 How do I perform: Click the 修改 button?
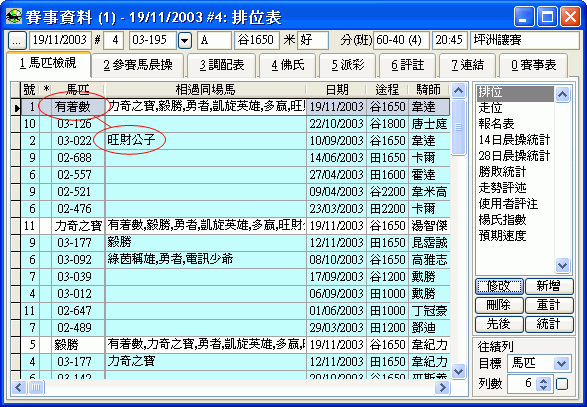(x=499, y=286)
